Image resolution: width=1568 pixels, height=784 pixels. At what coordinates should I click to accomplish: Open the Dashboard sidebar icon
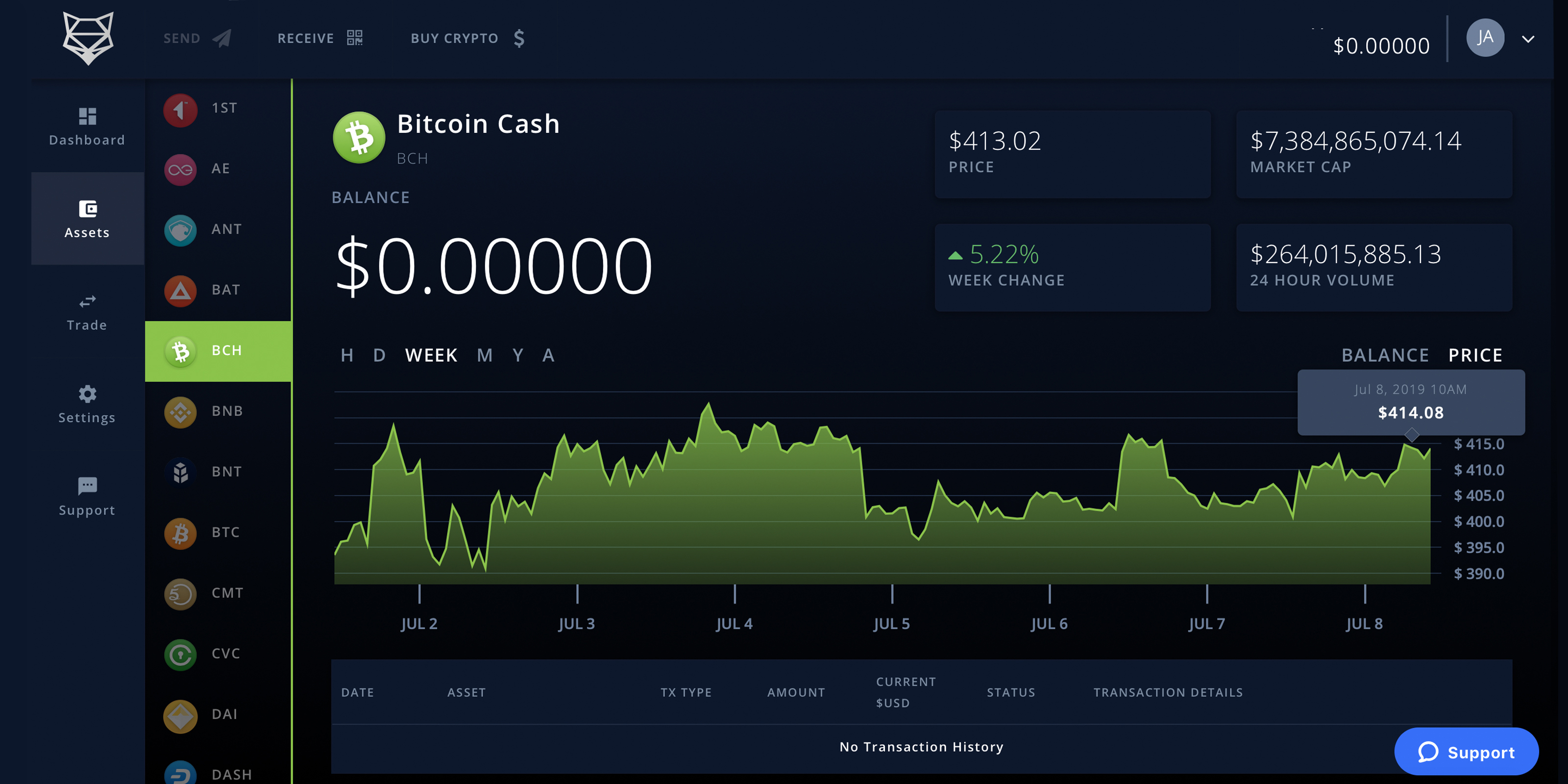87,116
